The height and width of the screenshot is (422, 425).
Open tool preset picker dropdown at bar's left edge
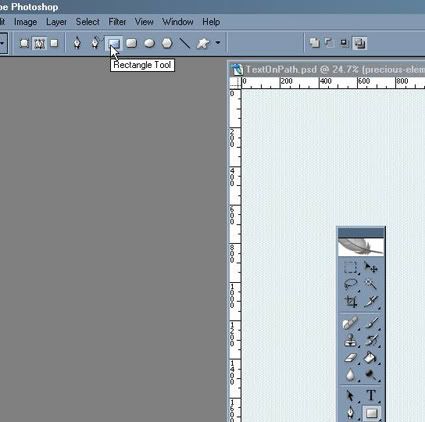(x=3, y=43)
